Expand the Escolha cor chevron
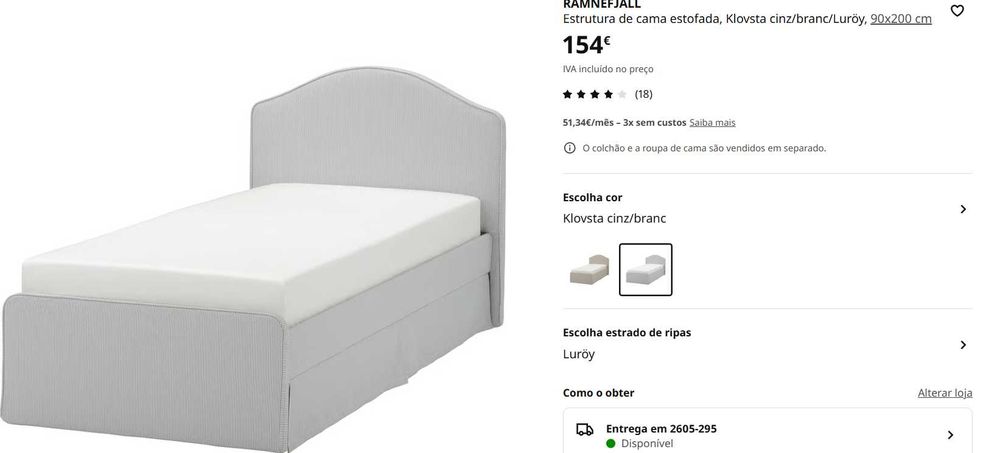Screen dimensions: 1000x453 (x=963, y=209)
